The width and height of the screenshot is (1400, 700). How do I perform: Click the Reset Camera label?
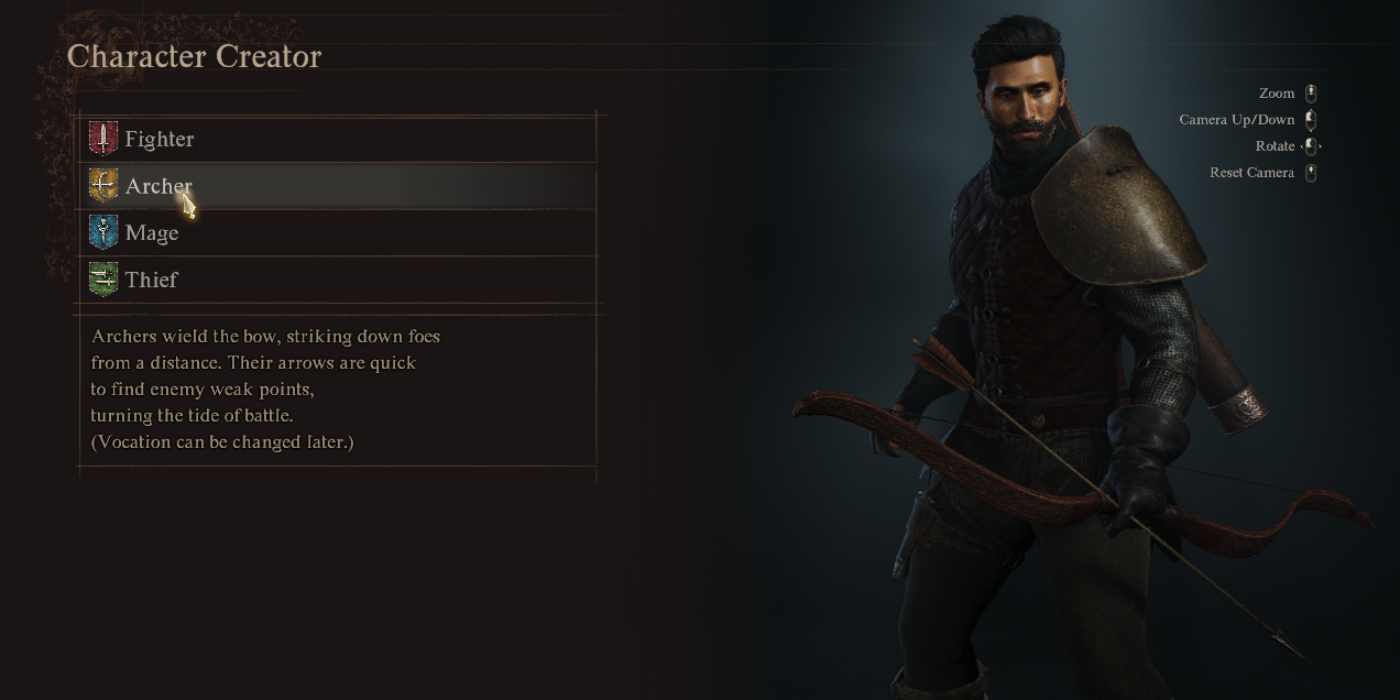point(1252,172)
